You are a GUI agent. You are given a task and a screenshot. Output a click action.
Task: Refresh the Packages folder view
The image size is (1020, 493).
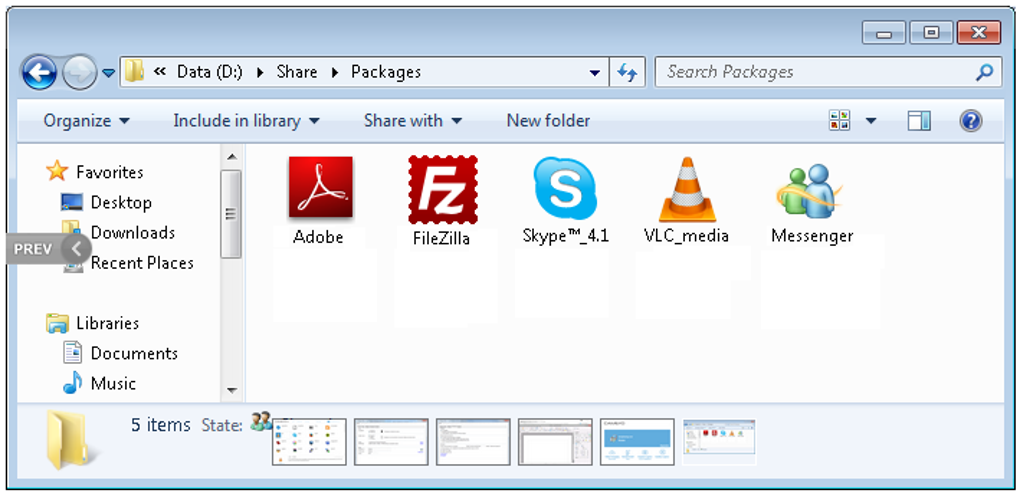pos(627,72)
